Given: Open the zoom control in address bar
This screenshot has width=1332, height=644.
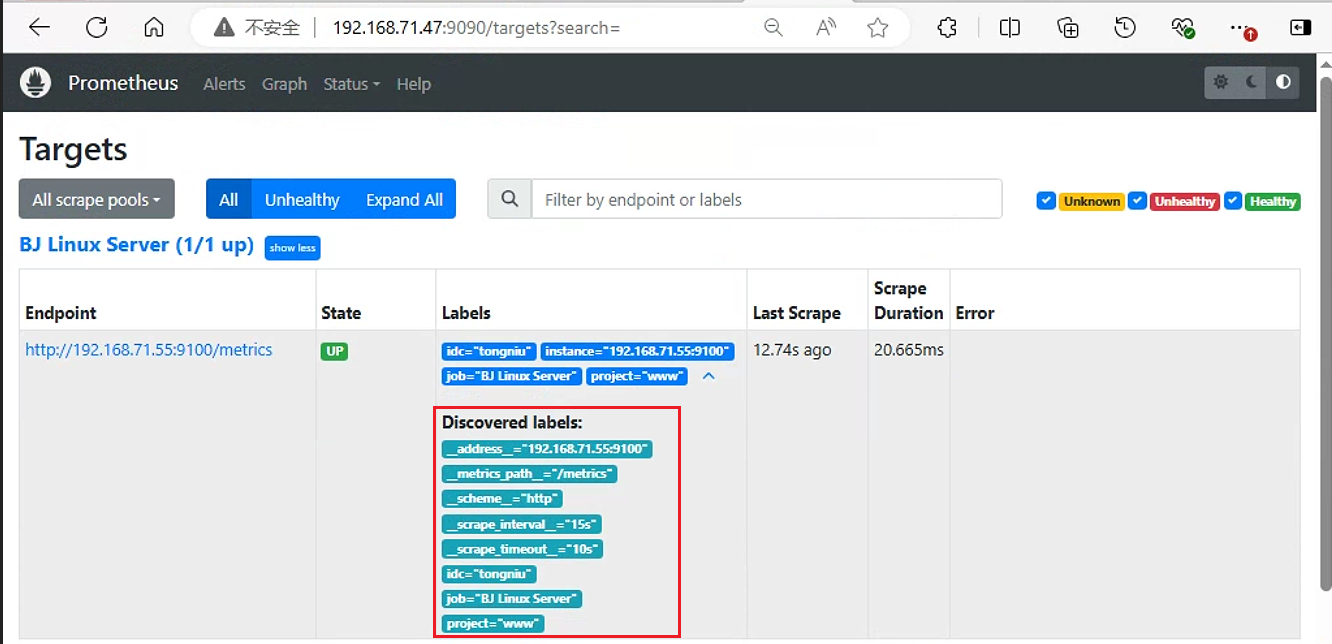Looking at the screenshot, I should pyautogui.click(x=773, y=28).
